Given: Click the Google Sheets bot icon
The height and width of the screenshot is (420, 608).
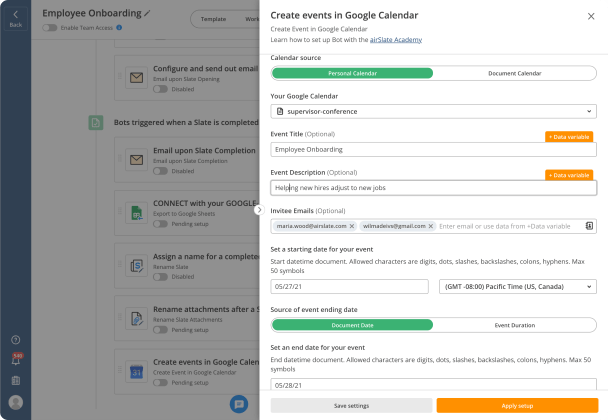Looking at the screenshot, I should pos(136,213).
